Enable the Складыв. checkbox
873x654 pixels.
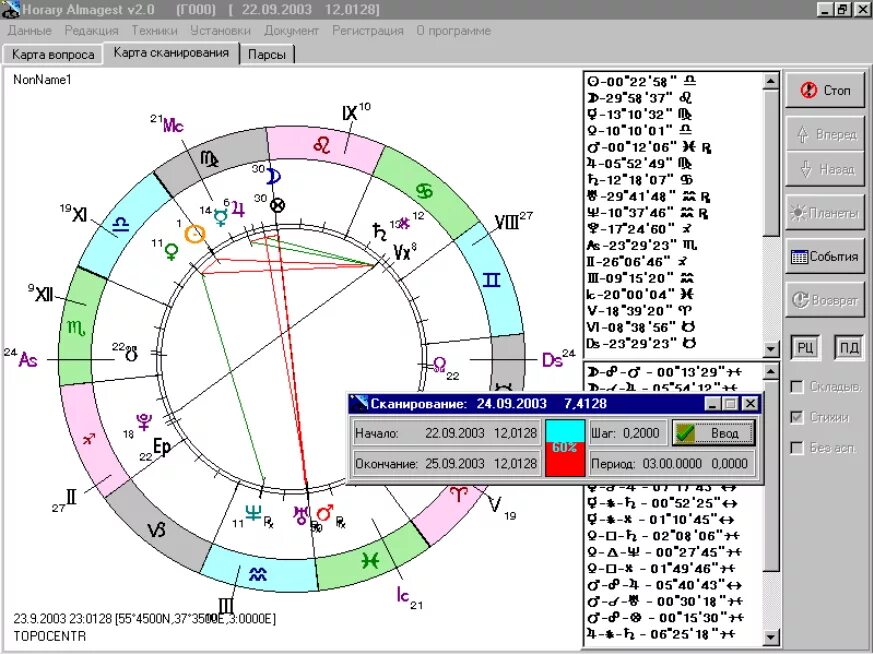(x=797, y=387)
